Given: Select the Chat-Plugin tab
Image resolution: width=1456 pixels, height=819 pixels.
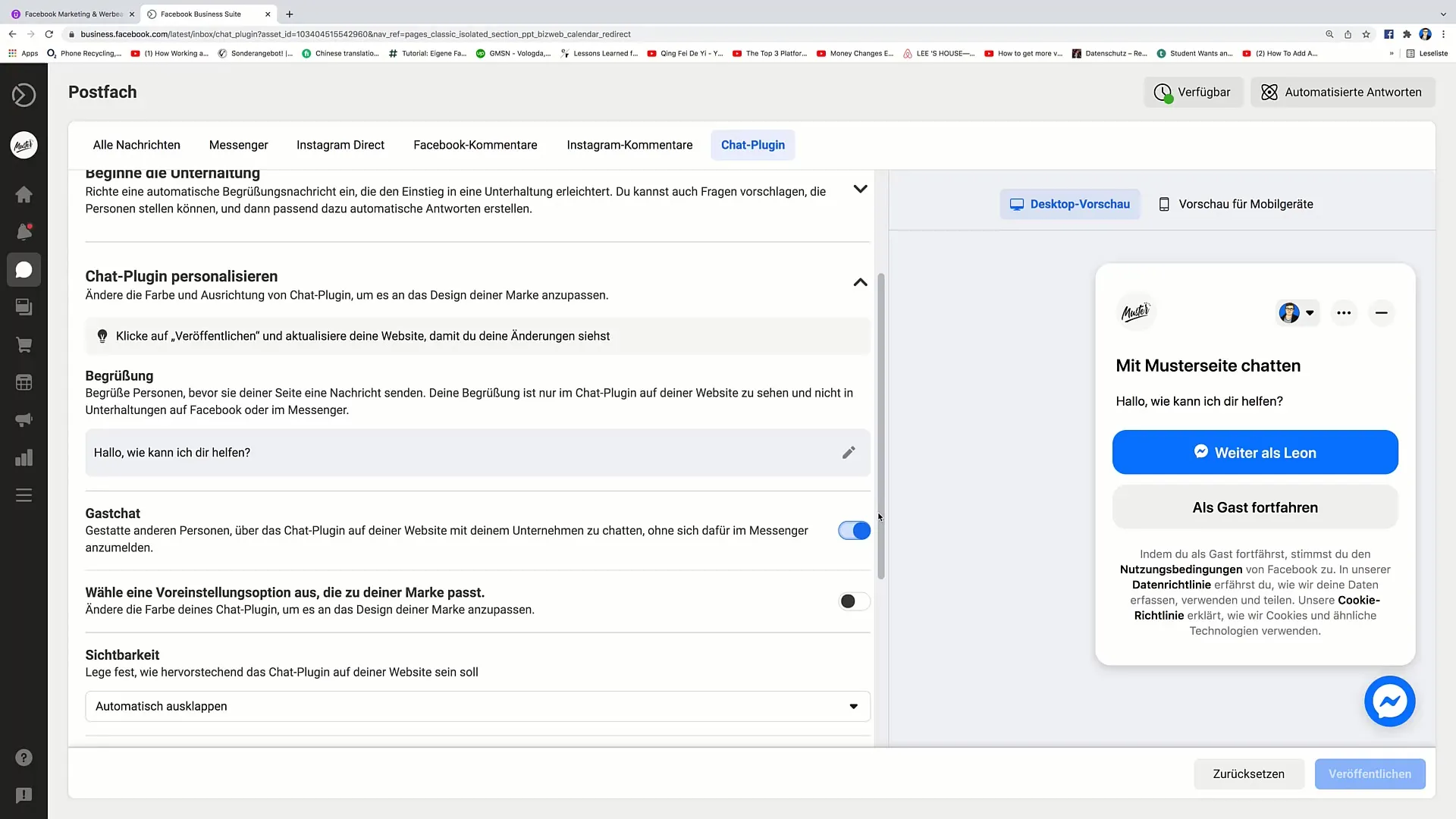Looking at the screenshot, I should tap(753, 145).
